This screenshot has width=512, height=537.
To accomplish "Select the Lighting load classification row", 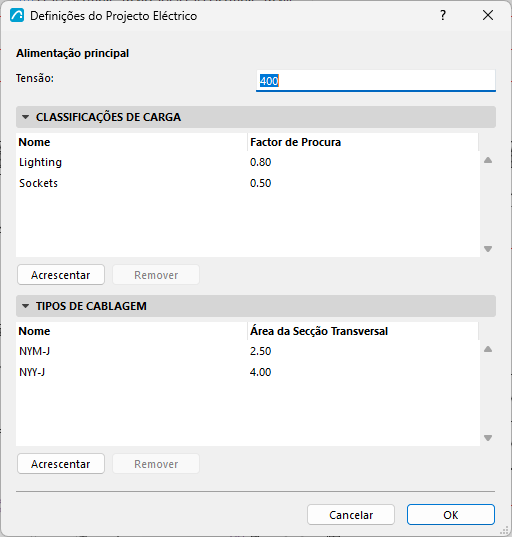I will [x=248, y=162].
